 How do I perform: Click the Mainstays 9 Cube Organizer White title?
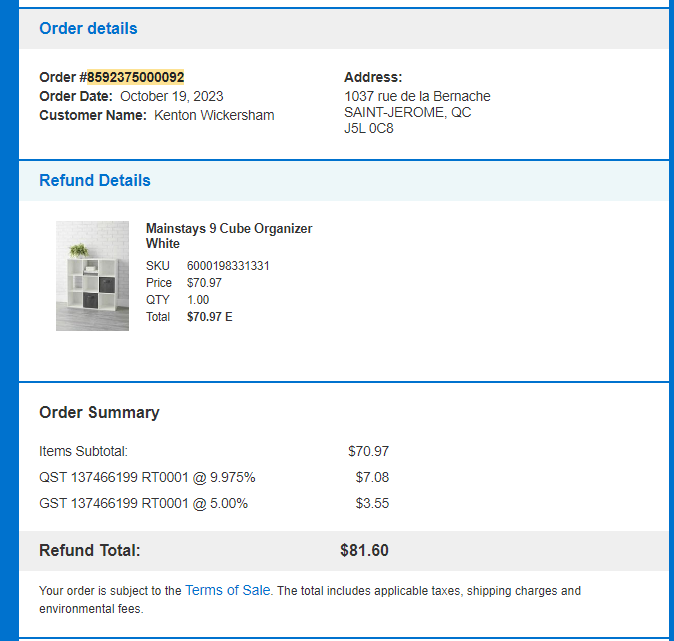tap(229, 236)
